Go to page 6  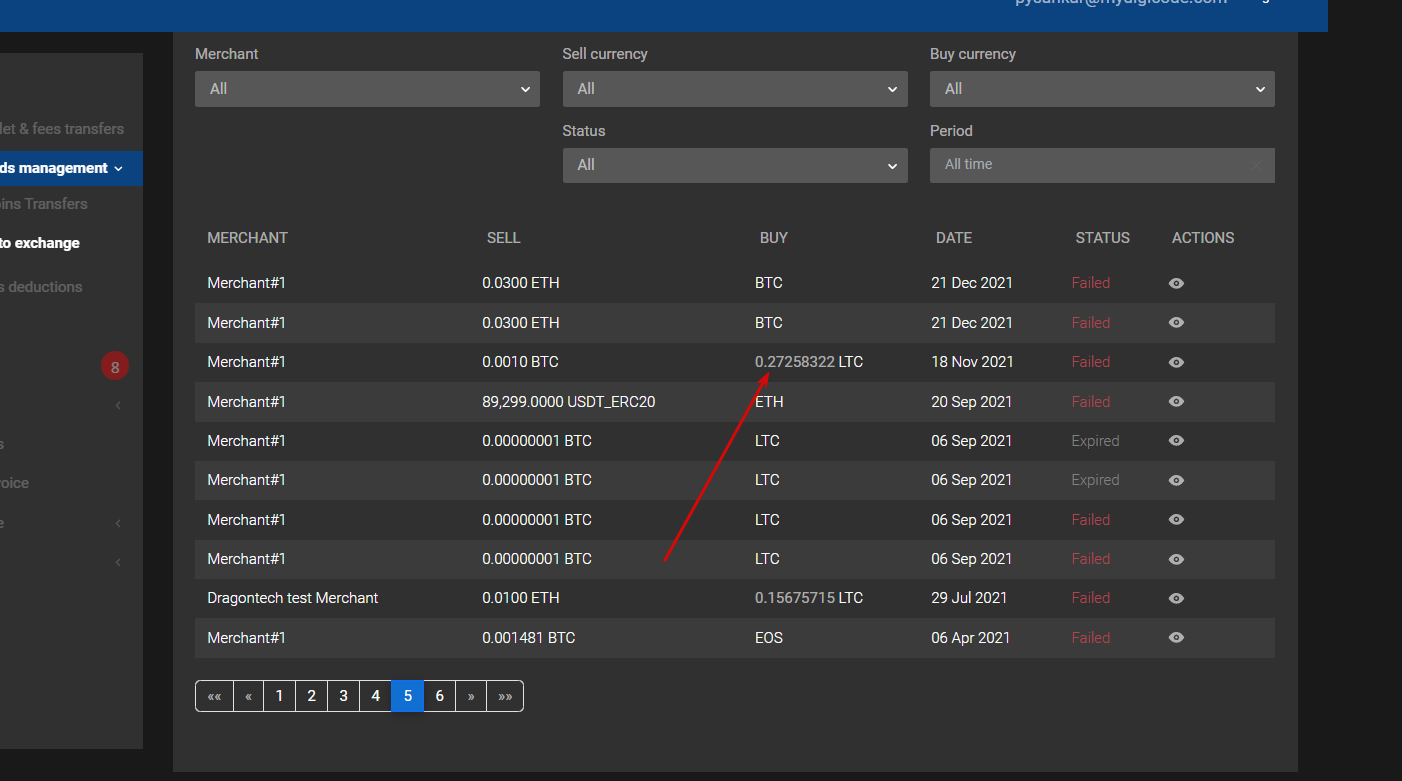click(x=439, y=696)
